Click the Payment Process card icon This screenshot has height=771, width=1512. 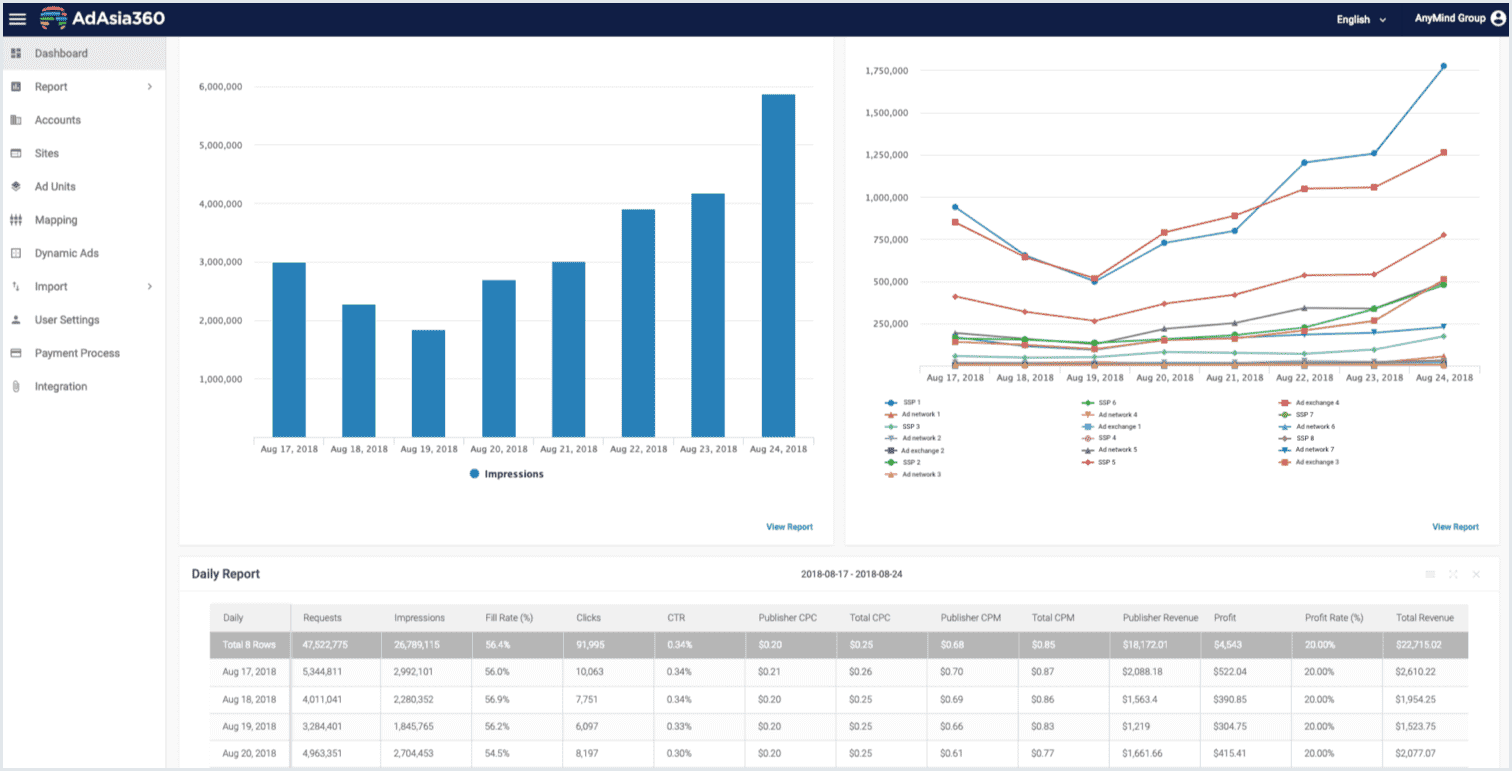[x=16, y=353]
